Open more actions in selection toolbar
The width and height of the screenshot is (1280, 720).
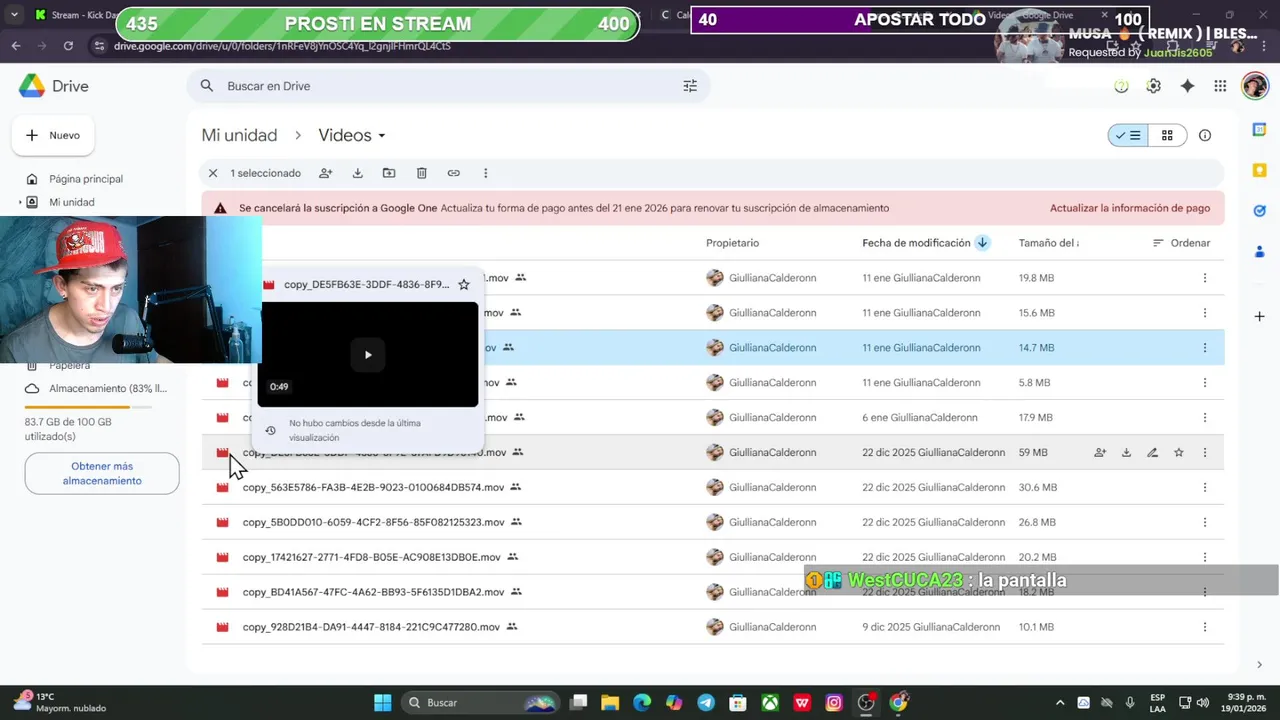point(486,173)
